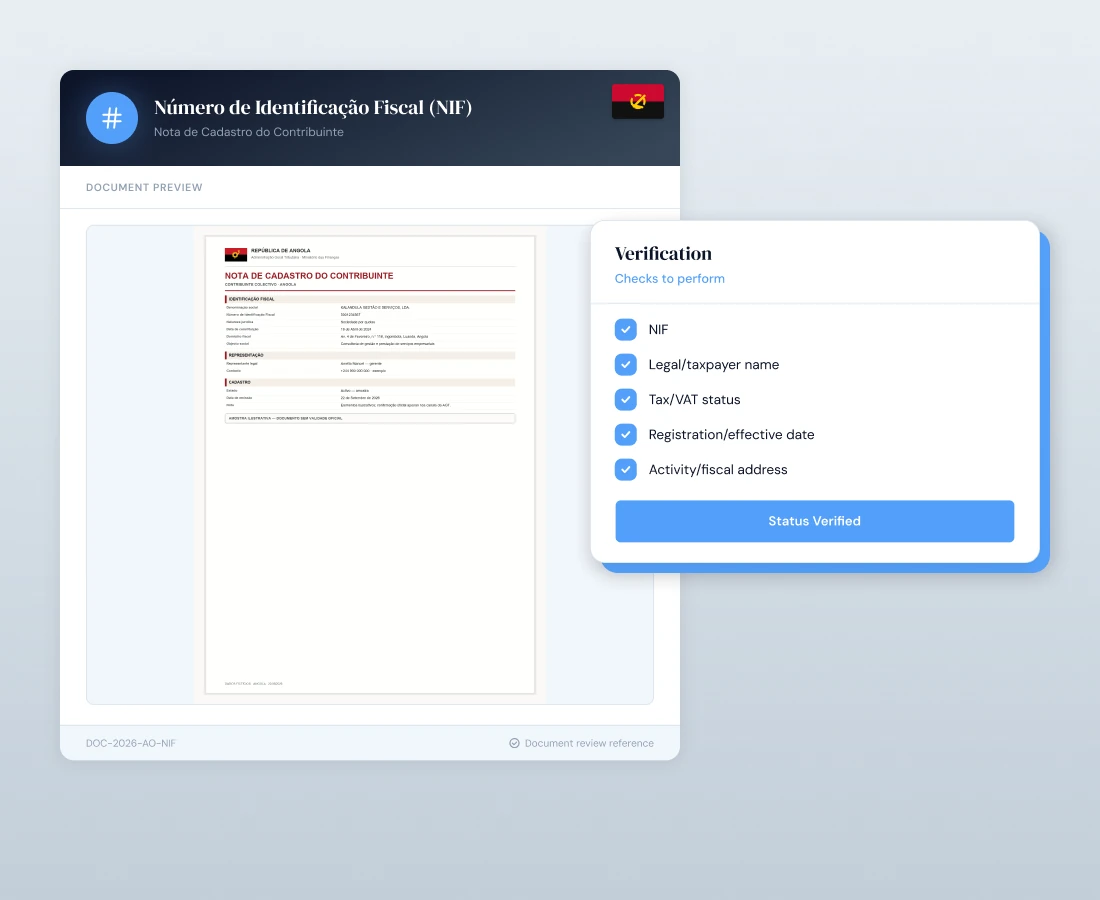Click the small Angola flag on document preview
Image resolution: width=1100 pixels, height=900 pixels.
pos(236,254)
